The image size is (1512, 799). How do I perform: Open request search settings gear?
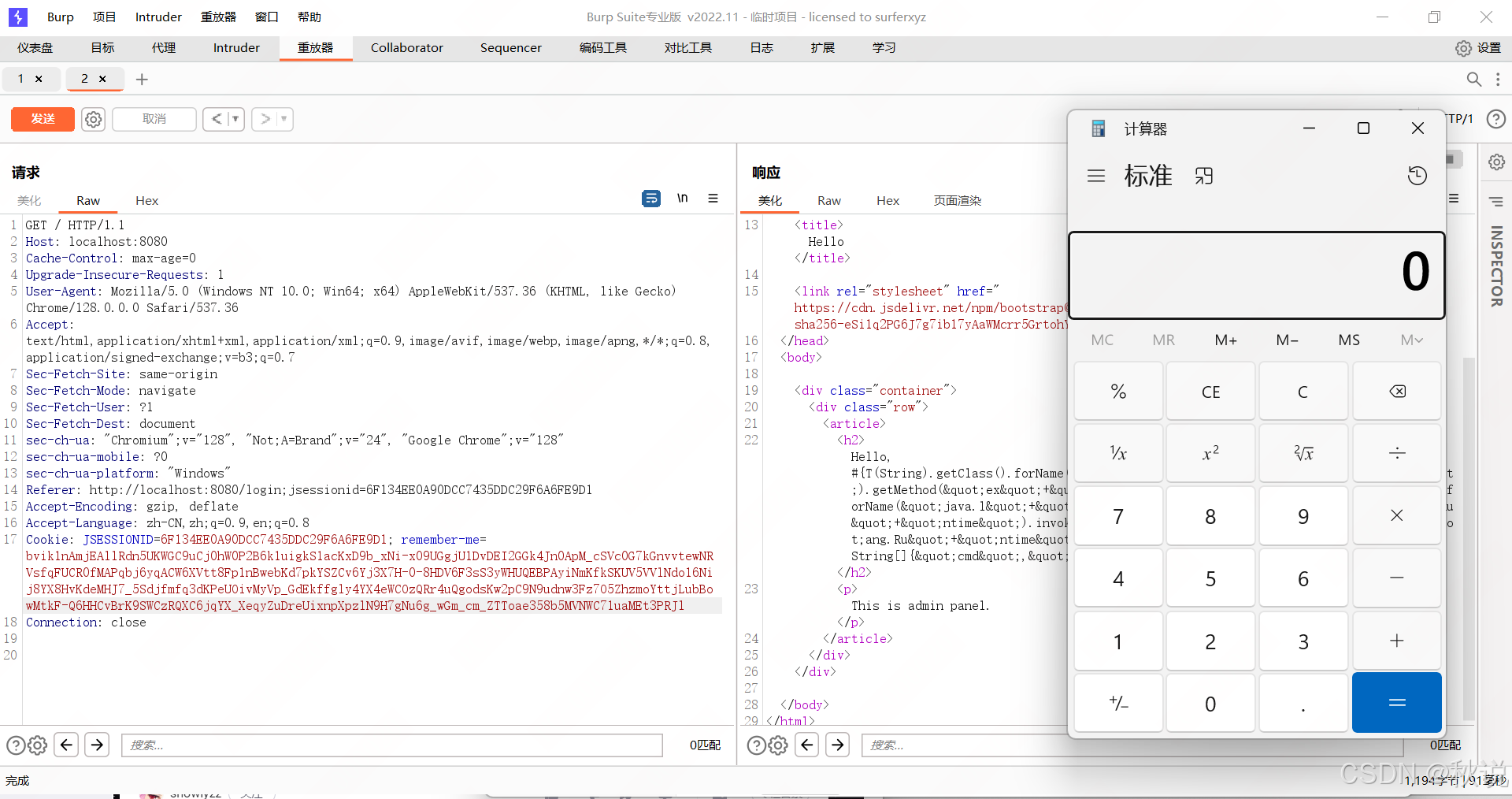[x=38, y=745]
